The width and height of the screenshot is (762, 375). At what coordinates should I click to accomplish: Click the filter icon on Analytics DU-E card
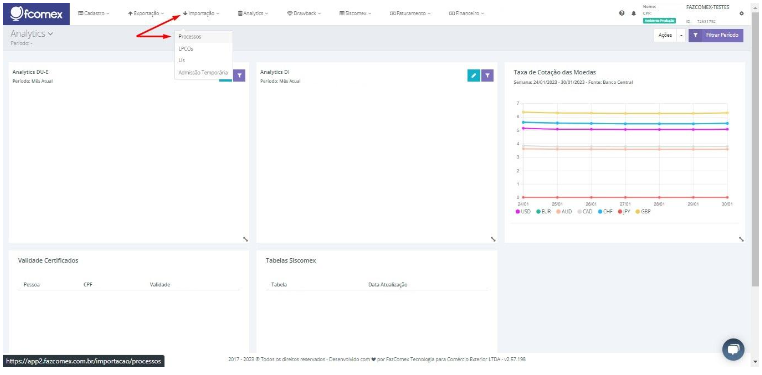239,75
